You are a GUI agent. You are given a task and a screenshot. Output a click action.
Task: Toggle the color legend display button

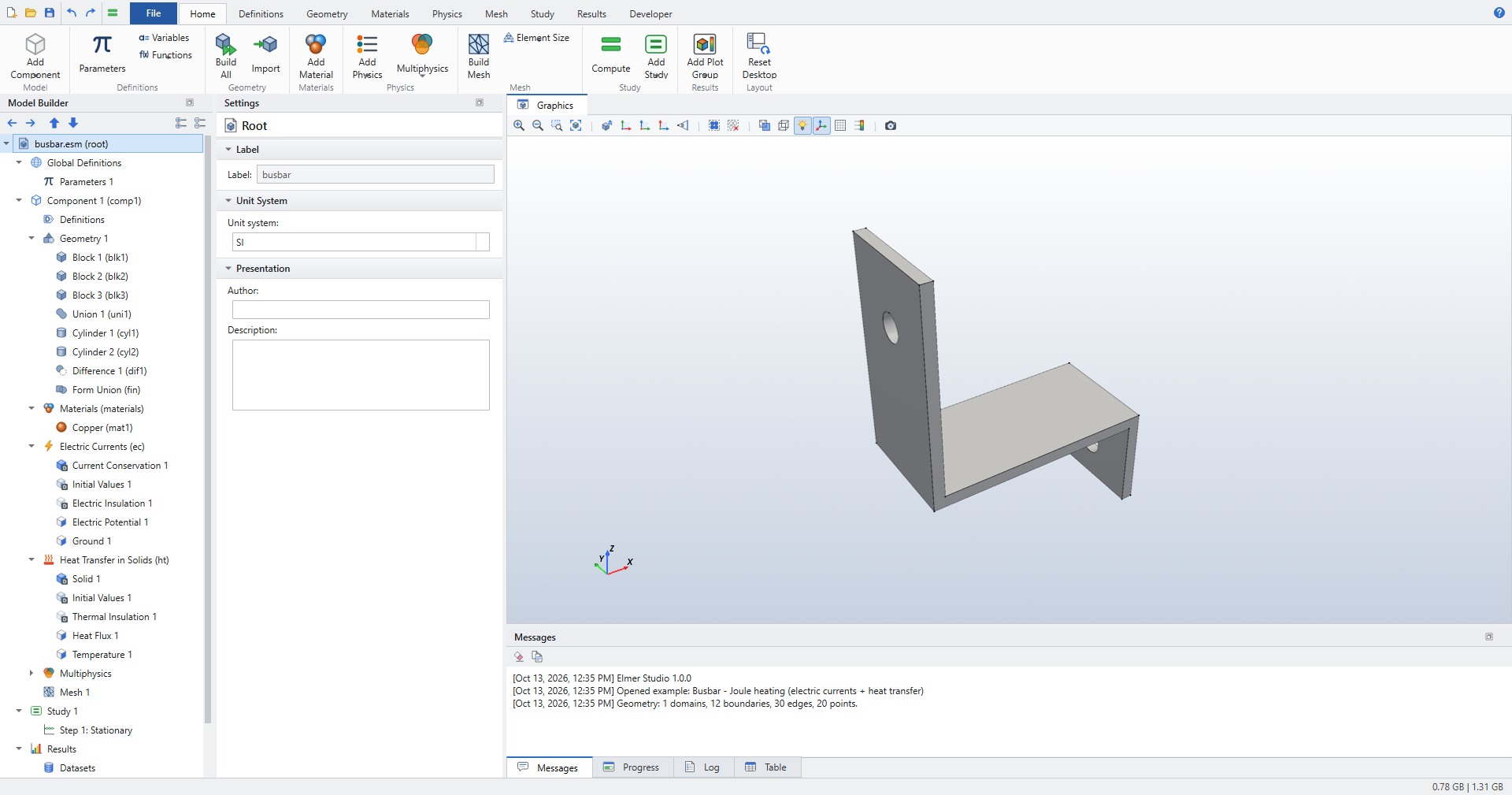859,125
